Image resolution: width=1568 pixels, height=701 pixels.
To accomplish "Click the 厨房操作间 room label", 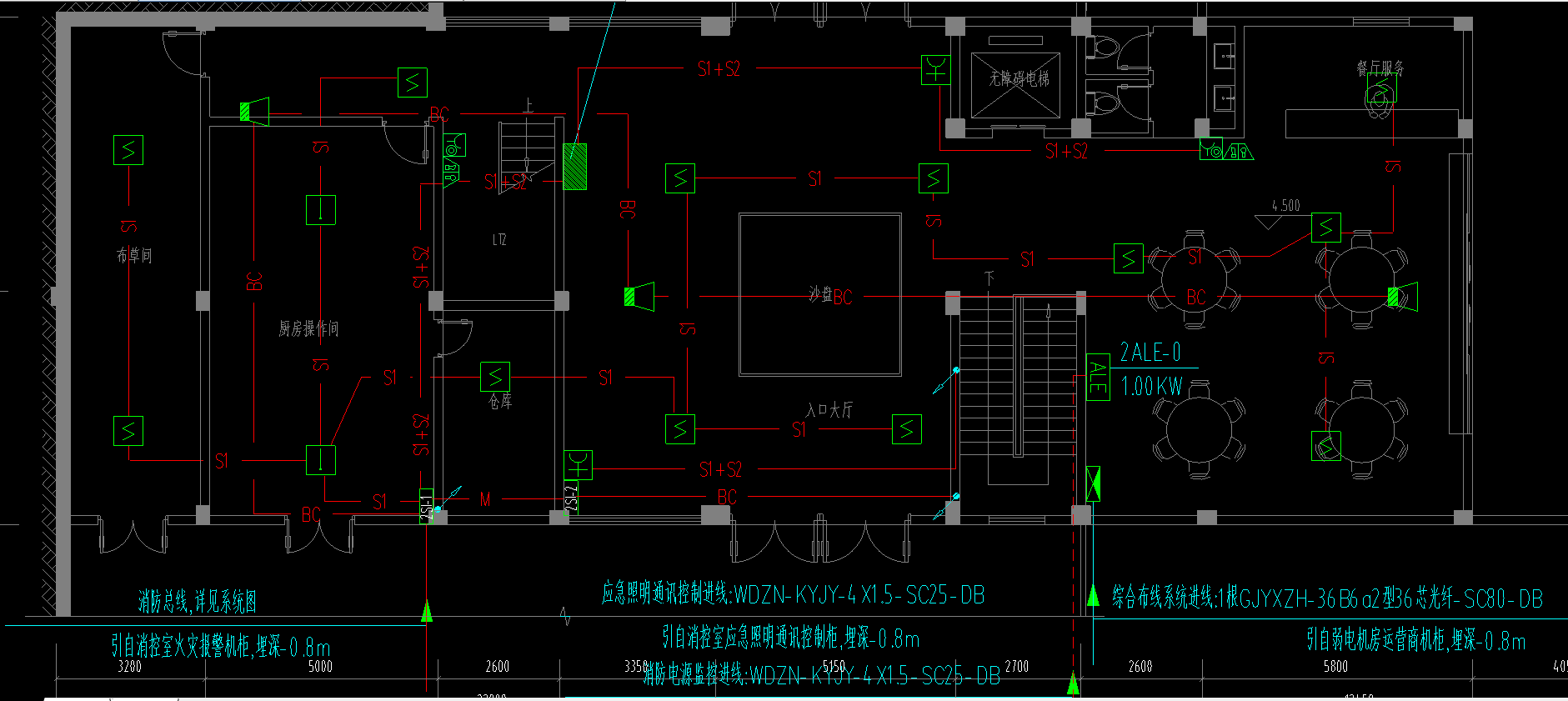I will [308, 328].
